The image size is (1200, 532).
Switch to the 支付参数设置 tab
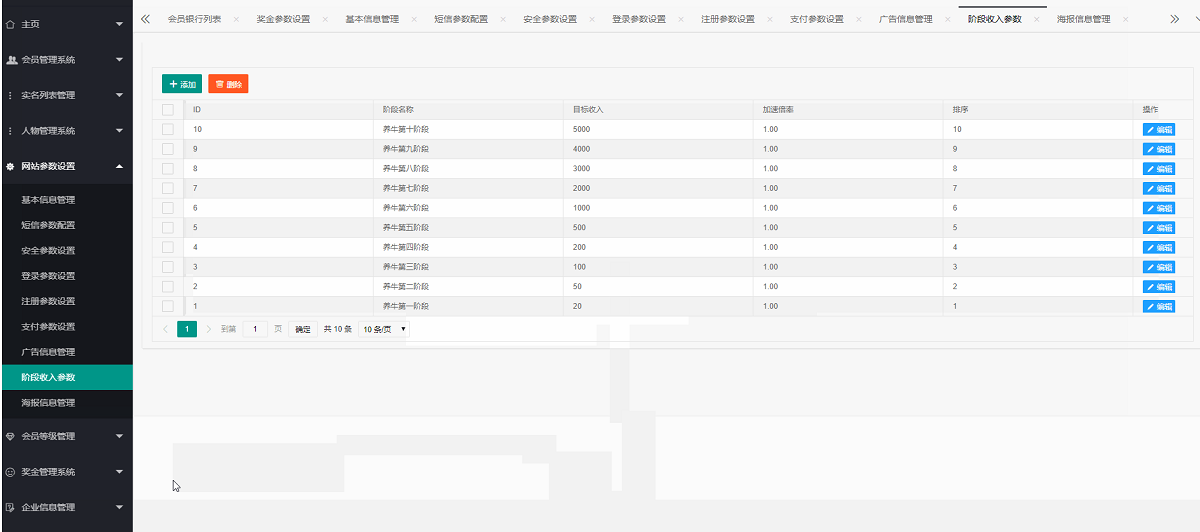click(816, 19)
